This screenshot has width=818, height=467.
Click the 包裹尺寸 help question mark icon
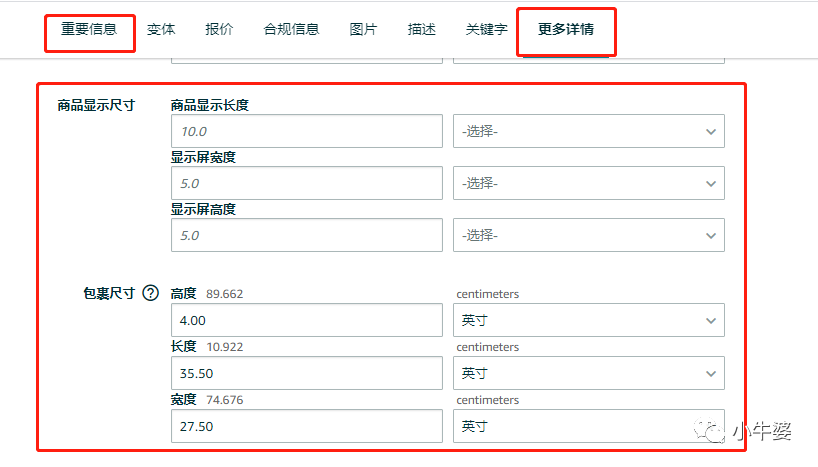[x=151, y=293]
